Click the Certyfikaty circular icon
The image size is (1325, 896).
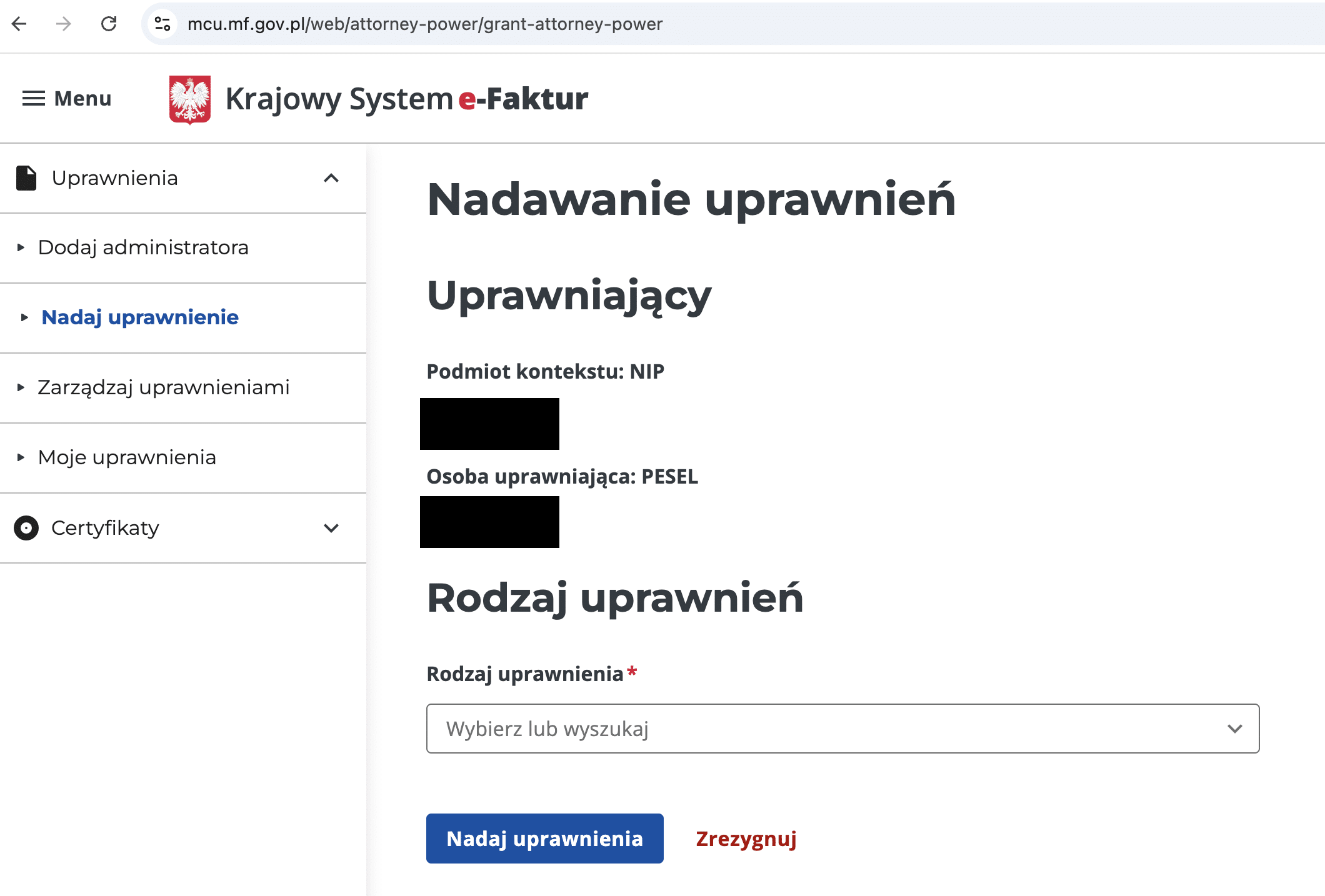tap(26, 528)
